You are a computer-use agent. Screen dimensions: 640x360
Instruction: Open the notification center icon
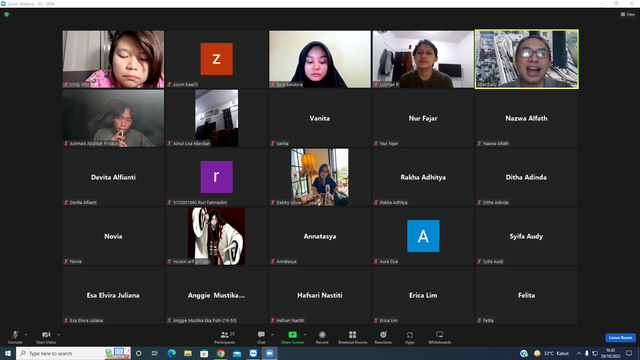click(629, 353)
